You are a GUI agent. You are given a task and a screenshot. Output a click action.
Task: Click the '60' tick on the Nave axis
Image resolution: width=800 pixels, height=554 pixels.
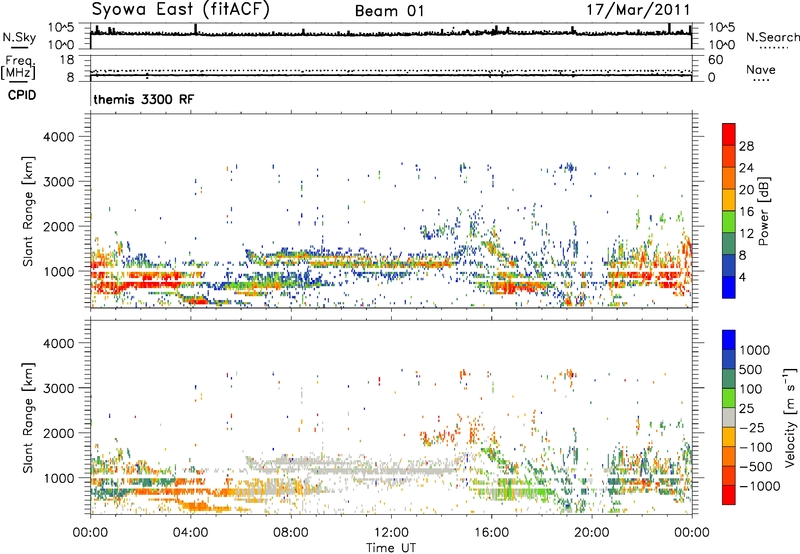click(x=715, y=60)
